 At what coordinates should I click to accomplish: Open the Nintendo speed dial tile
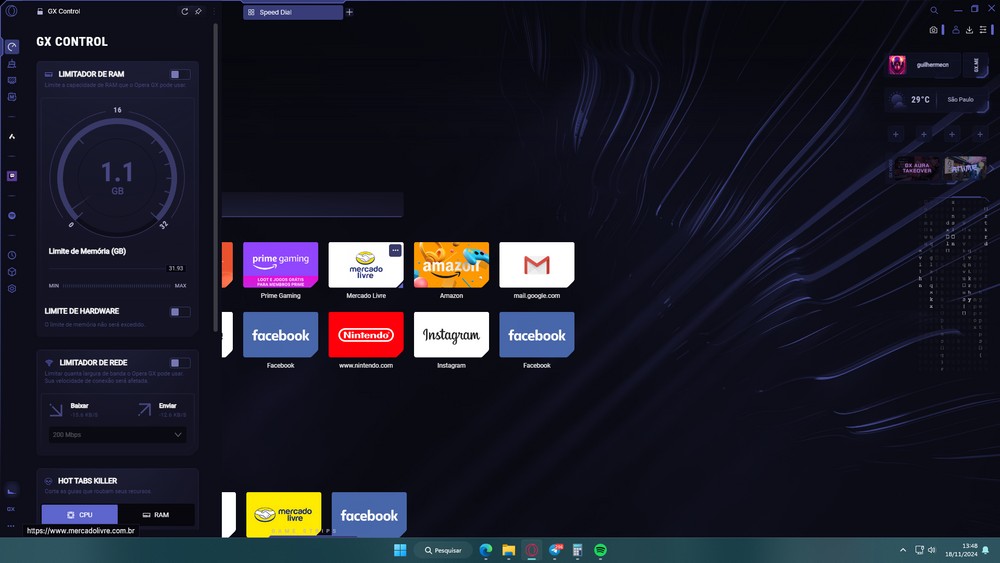(x=366, y=335)
